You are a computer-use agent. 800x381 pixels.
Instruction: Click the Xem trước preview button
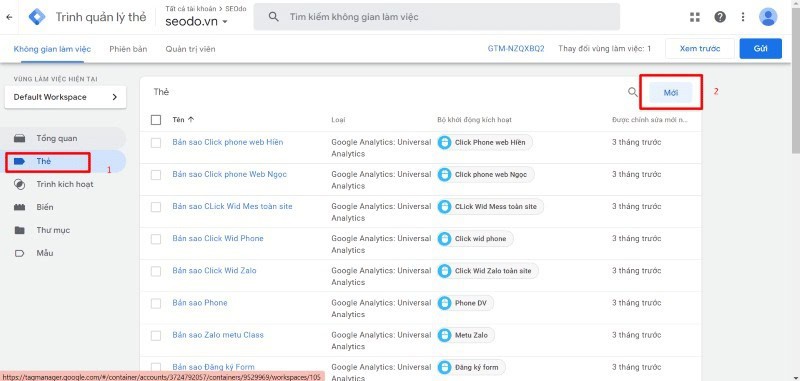pyautogui.click(x=700, y=48)
